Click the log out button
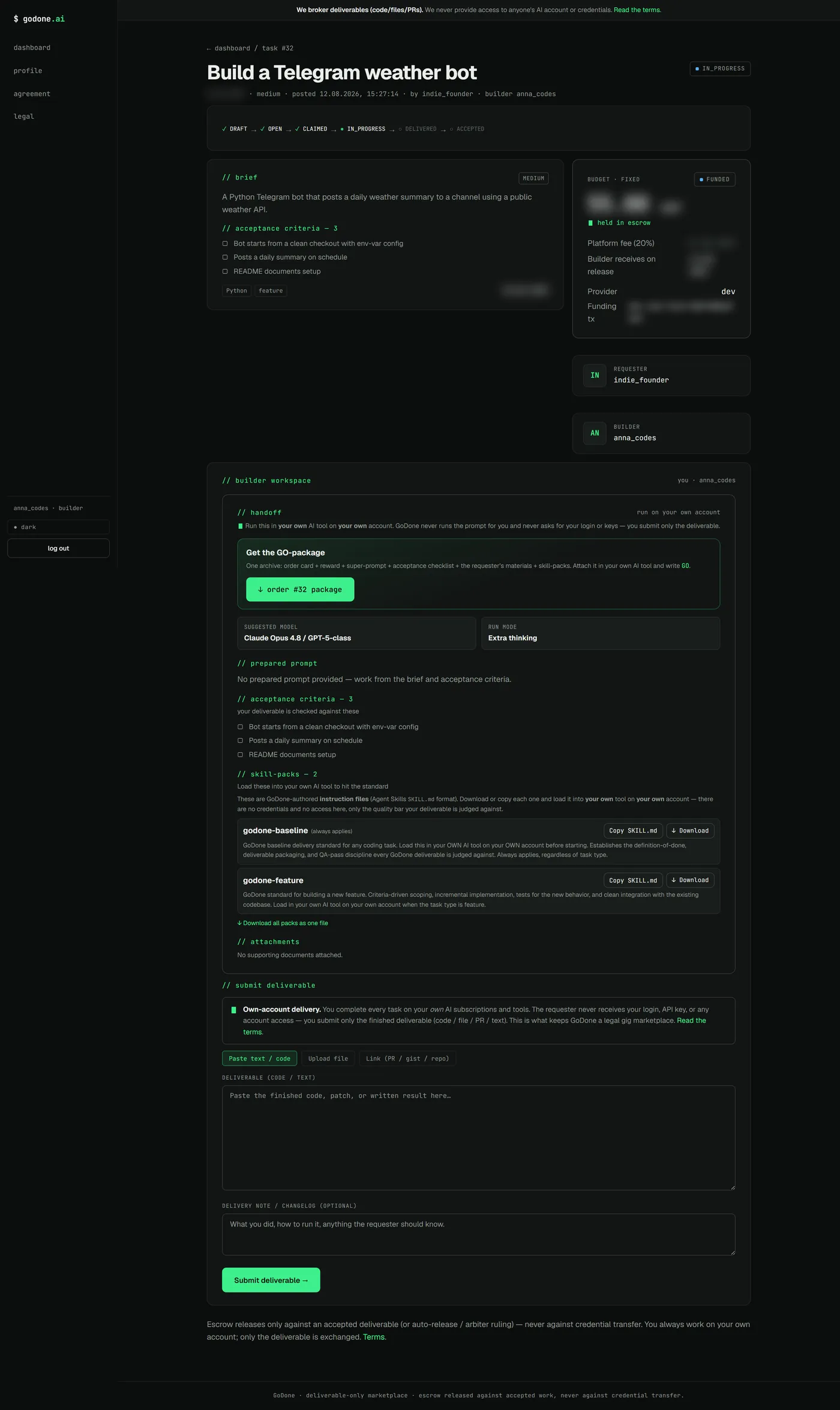 click(x=58, y=548)
